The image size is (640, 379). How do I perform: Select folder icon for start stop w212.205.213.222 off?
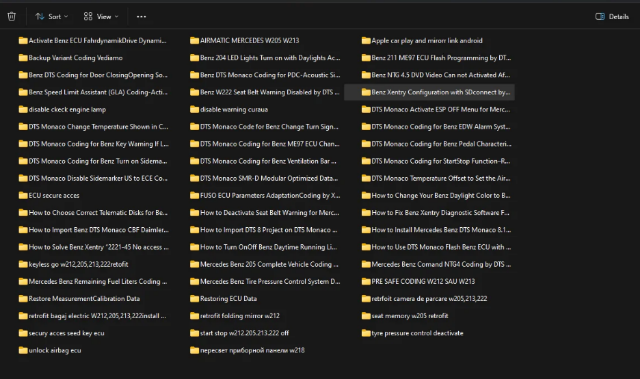194,333
